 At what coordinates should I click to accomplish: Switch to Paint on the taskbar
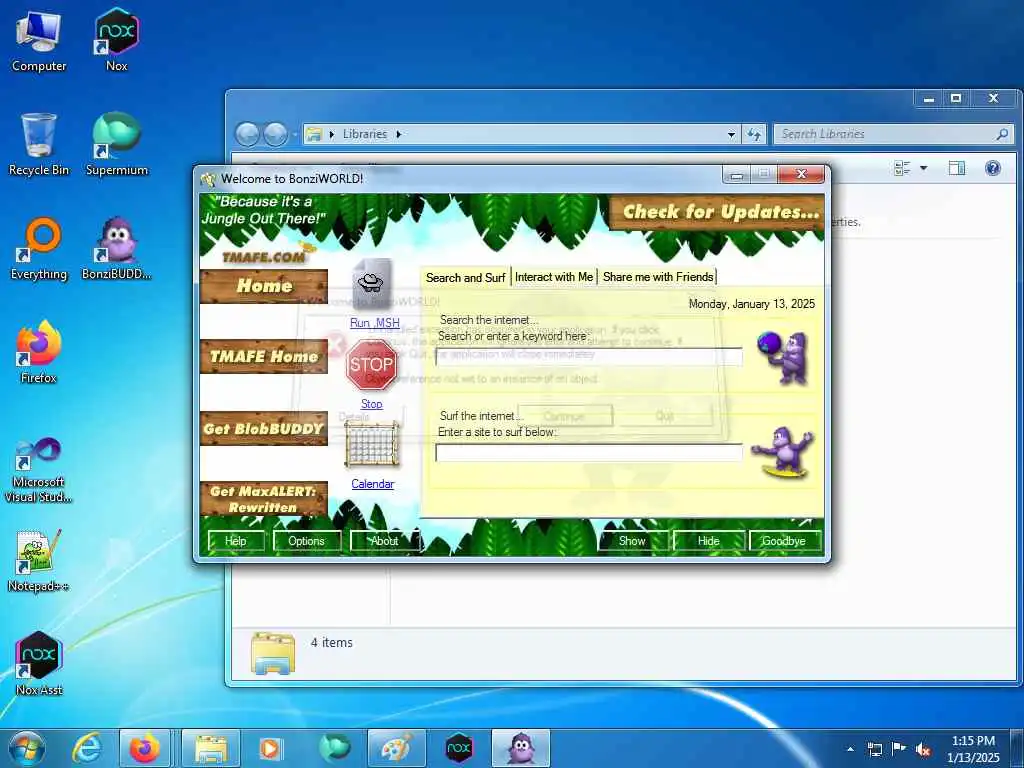click(x=396, y=748)
